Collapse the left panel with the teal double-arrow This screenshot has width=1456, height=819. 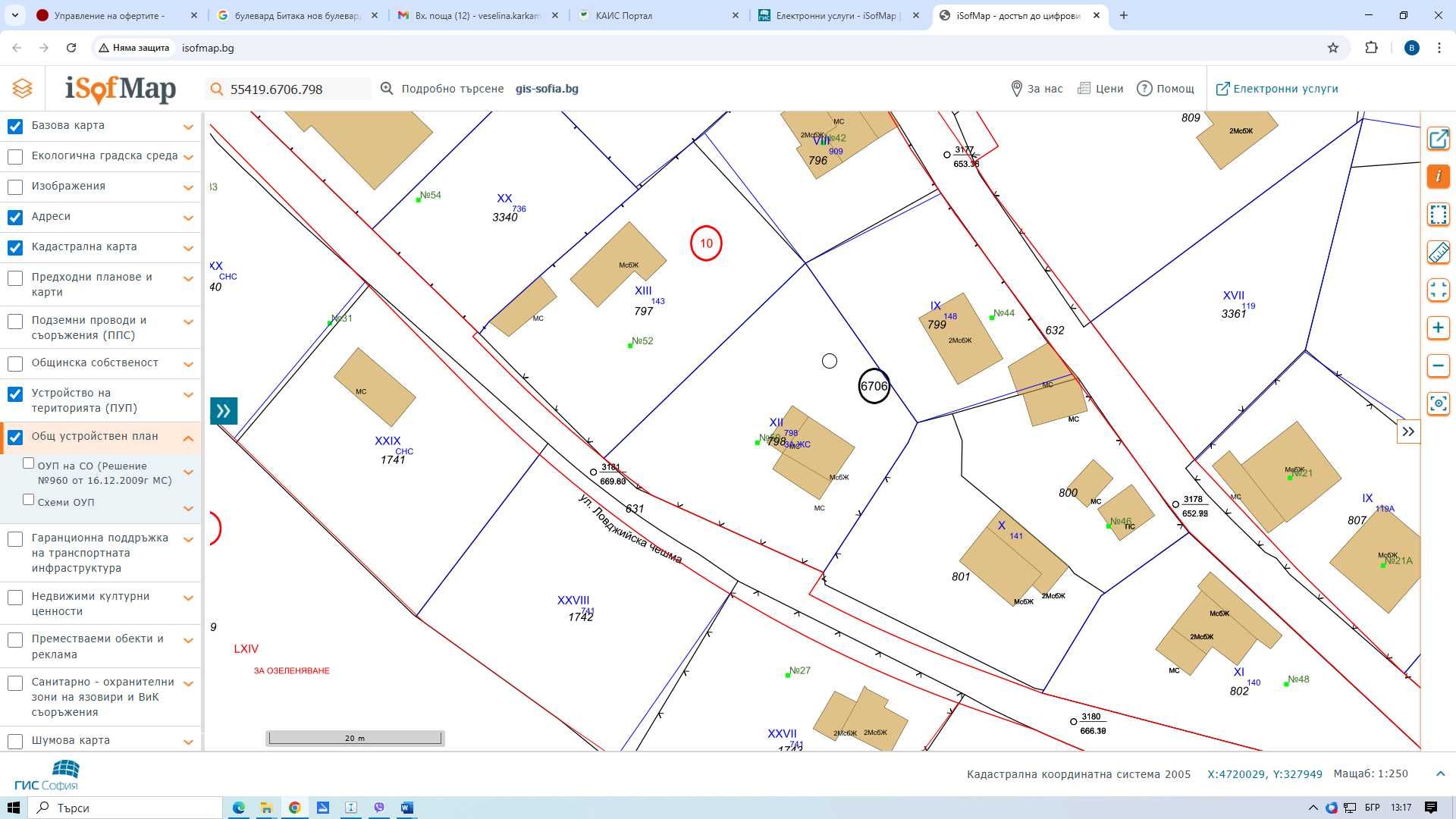click(224, 411)
